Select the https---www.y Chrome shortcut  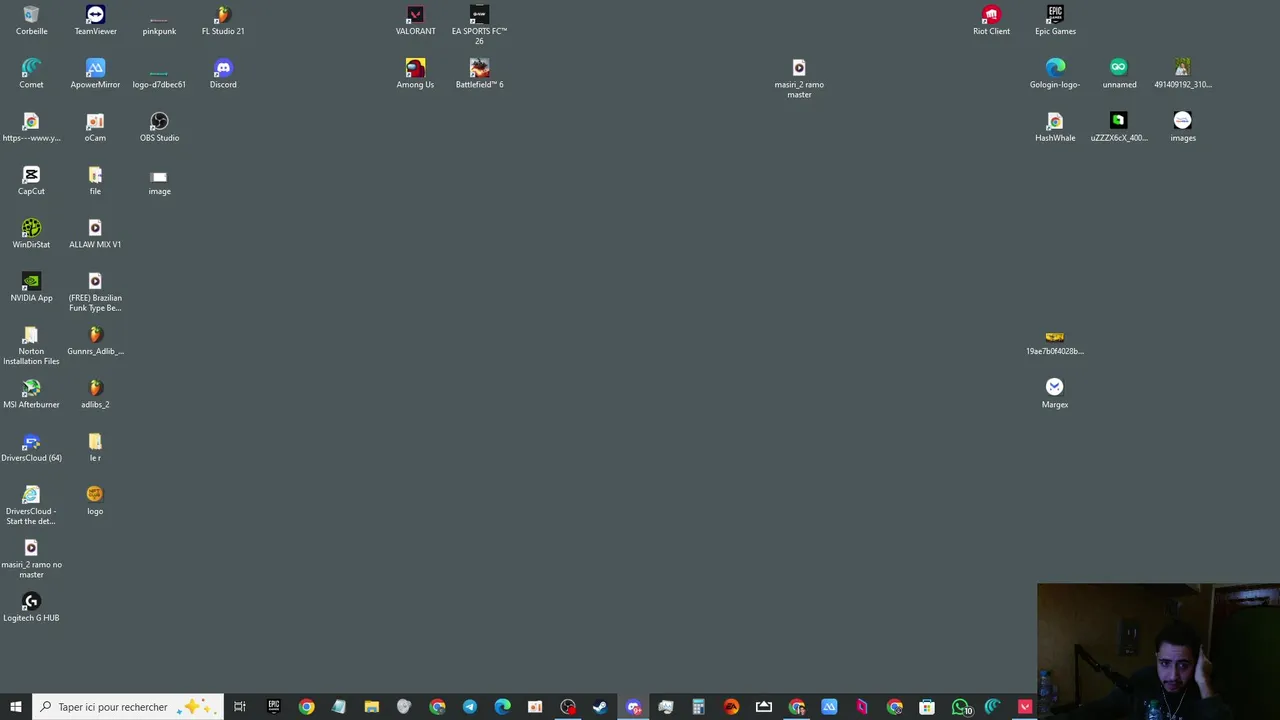tap(31, 127)
